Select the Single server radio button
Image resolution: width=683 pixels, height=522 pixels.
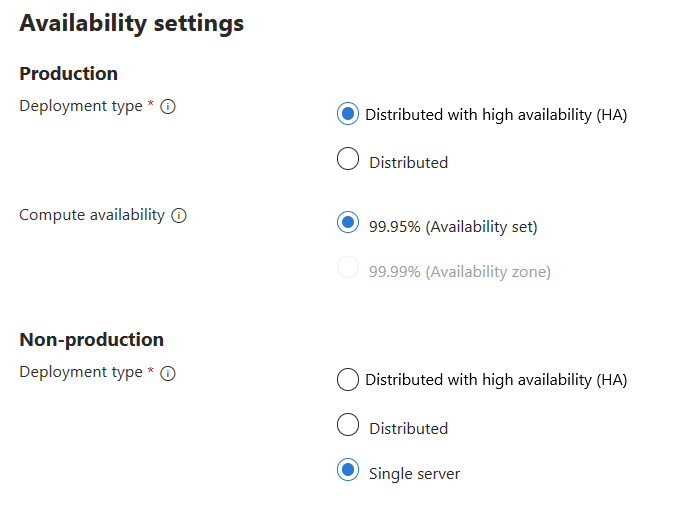348,471
